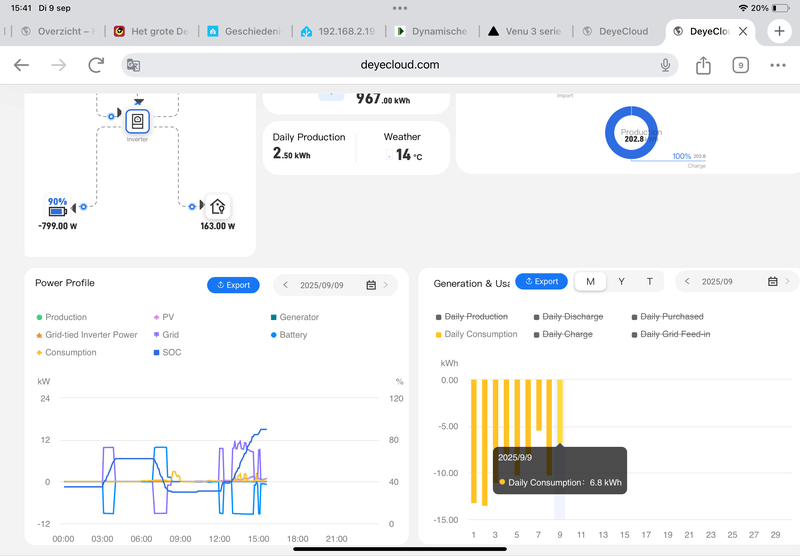
Task: Show the Daily Discharge series
Action: point(568,317)
